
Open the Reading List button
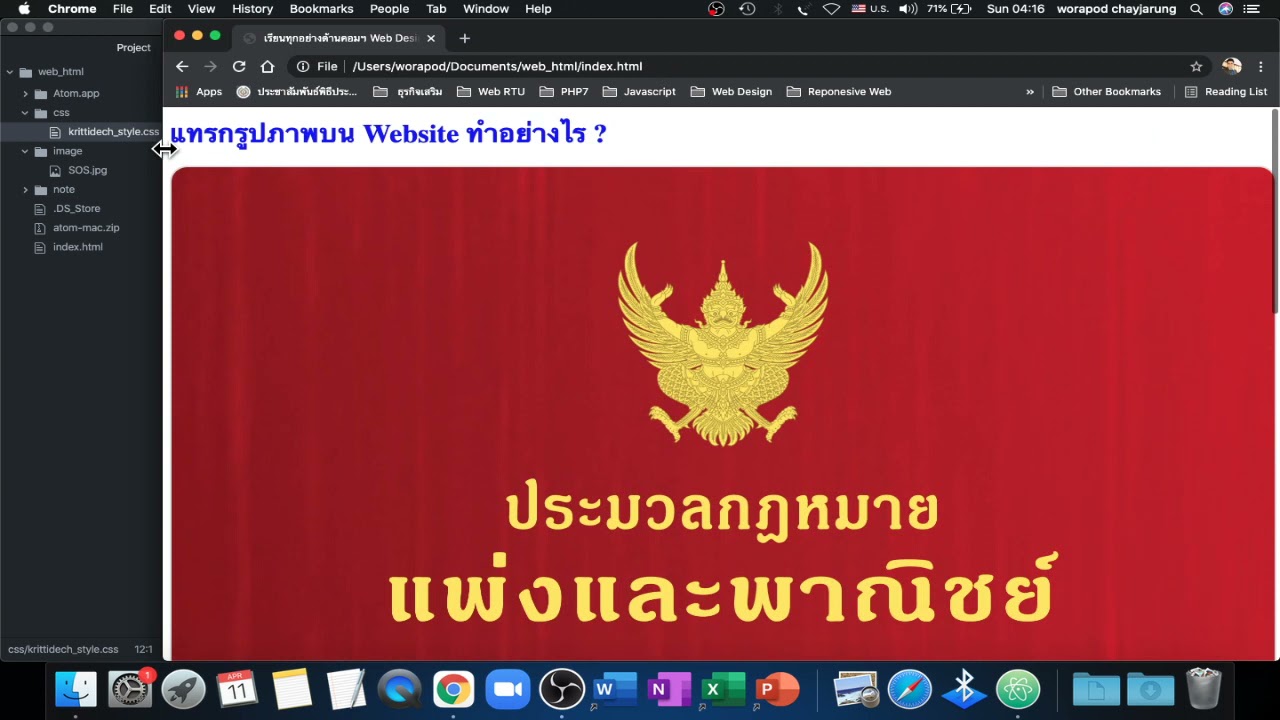[x=1226, y=91]
